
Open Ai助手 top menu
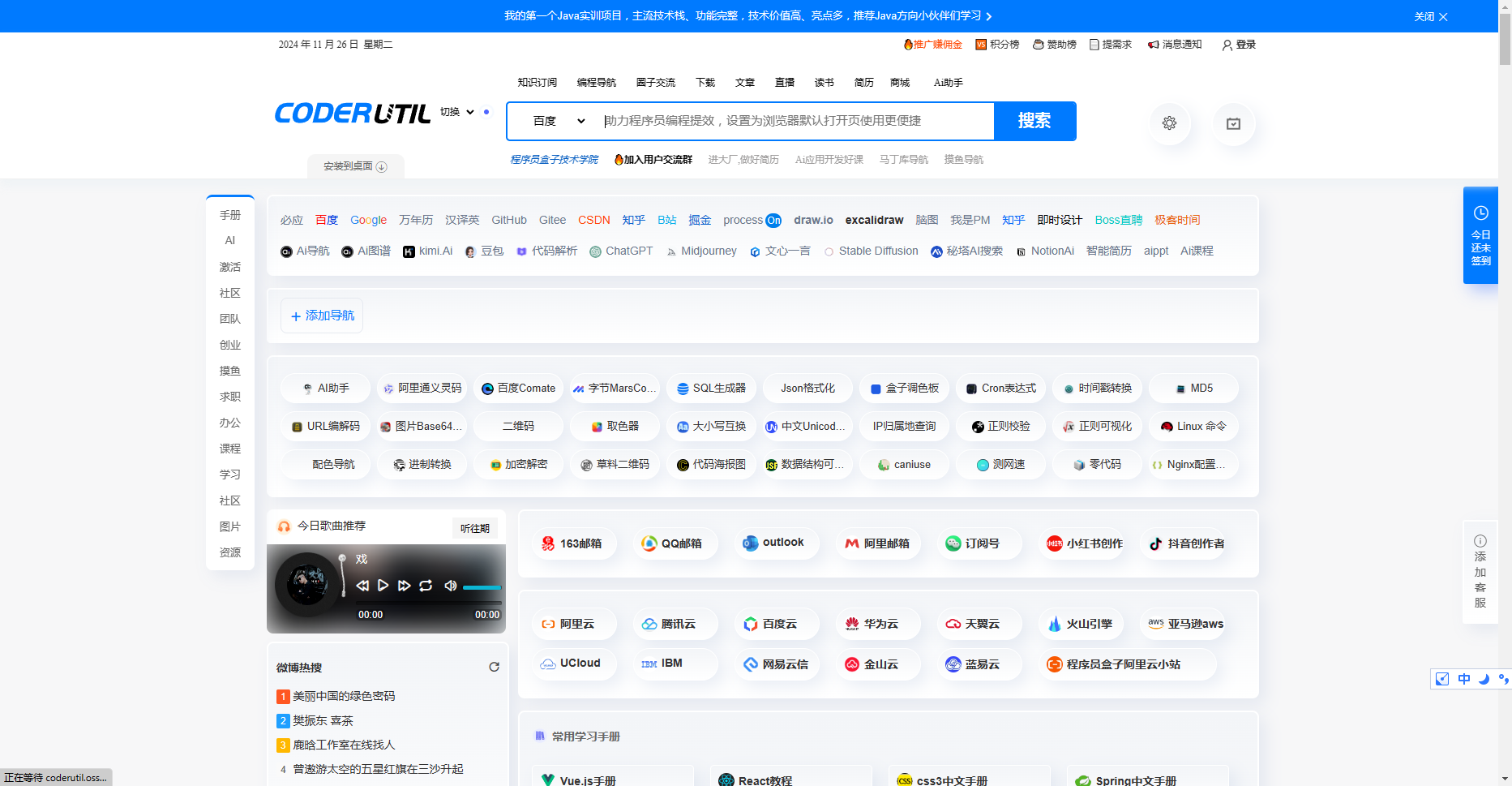(948, 83)
